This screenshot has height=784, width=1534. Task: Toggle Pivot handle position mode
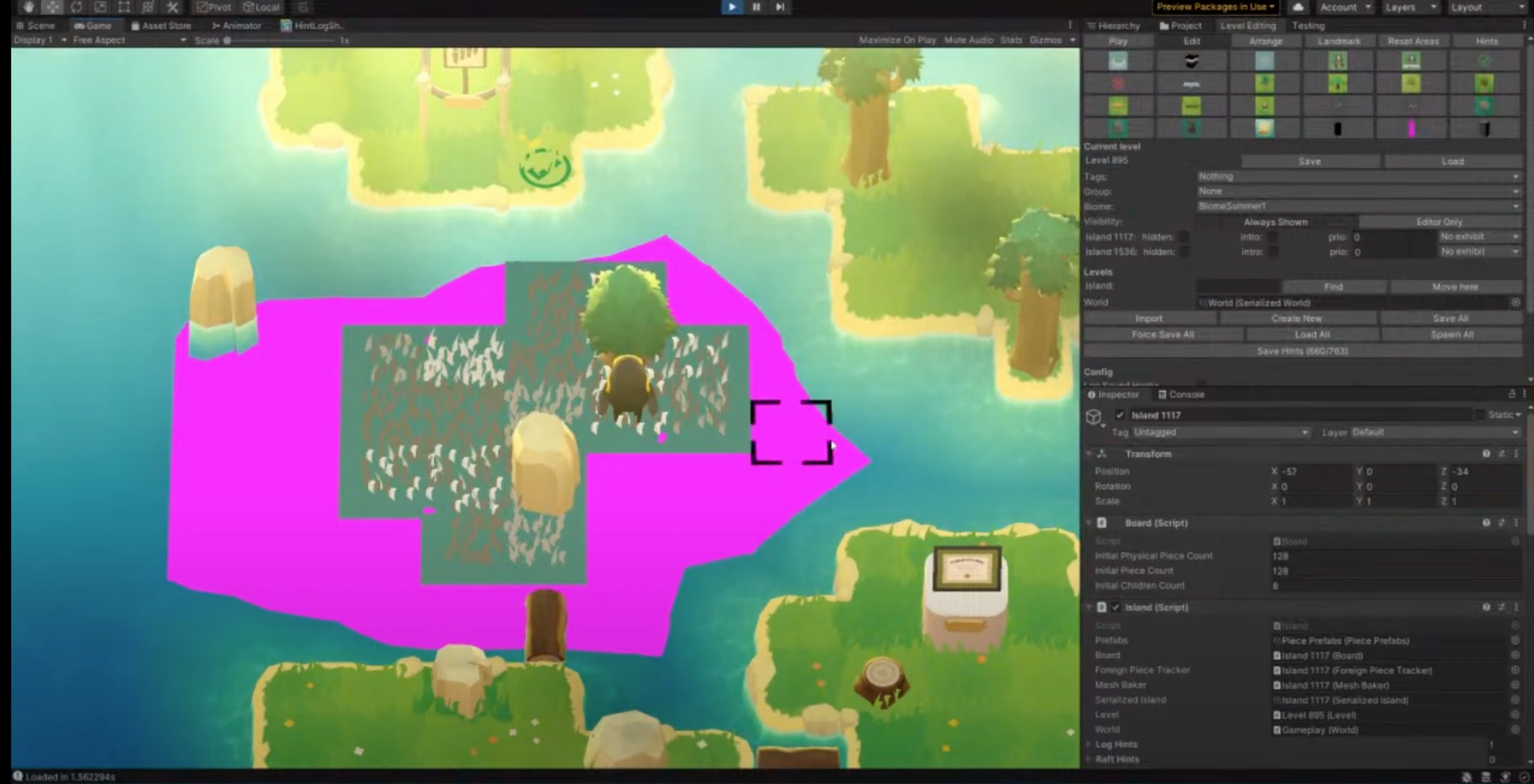[x=215, y=7]
